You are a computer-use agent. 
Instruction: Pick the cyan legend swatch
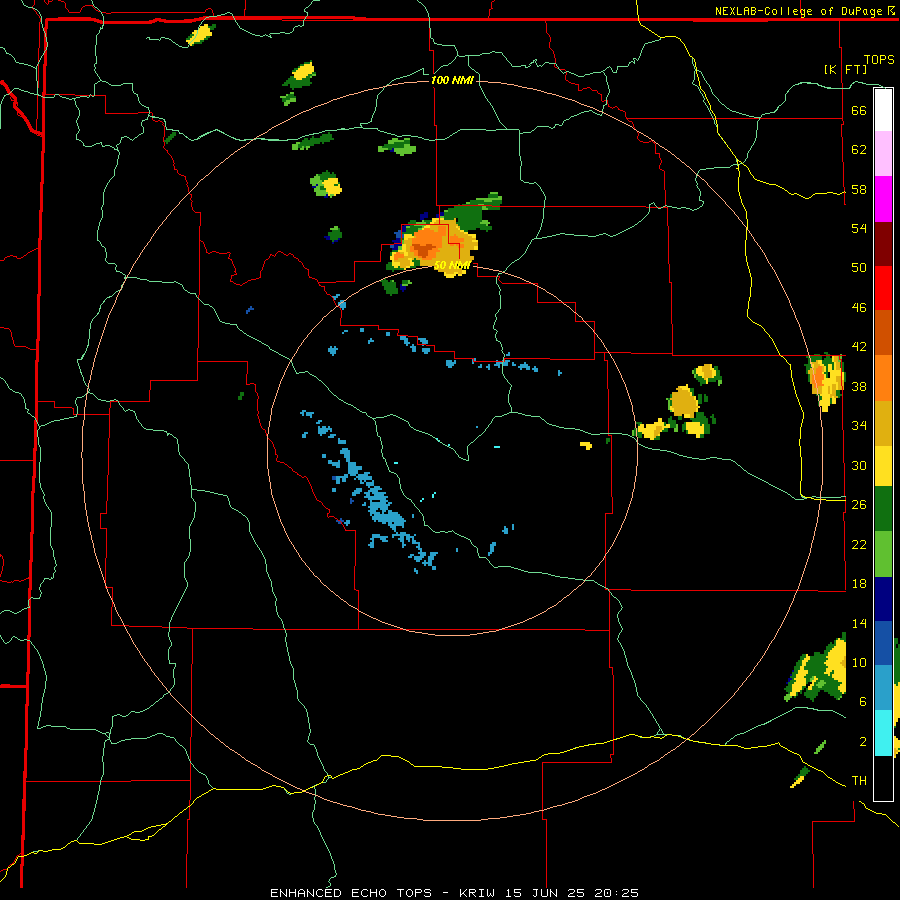[x=883, y=733]
